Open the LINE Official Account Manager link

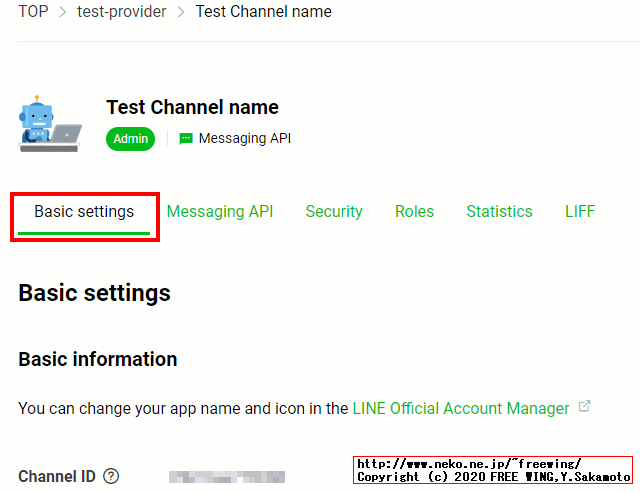click(x=460, y=408)
